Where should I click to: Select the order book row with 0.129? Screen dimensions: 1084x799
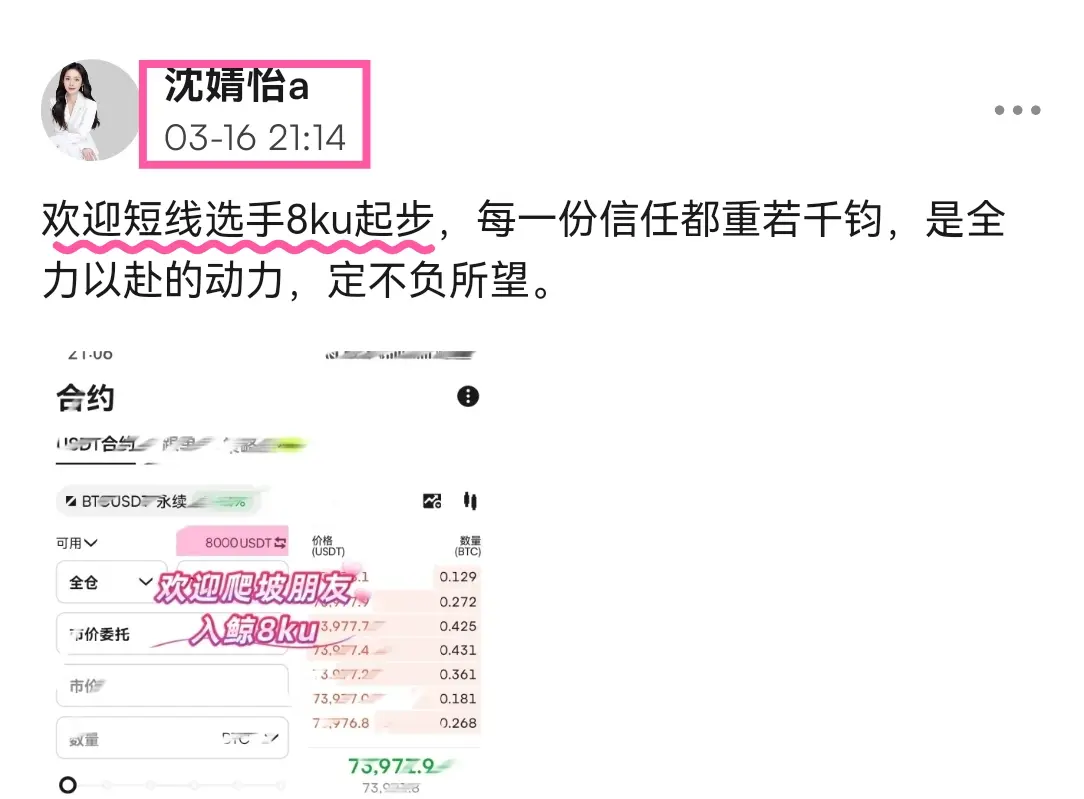pos(395,576)
